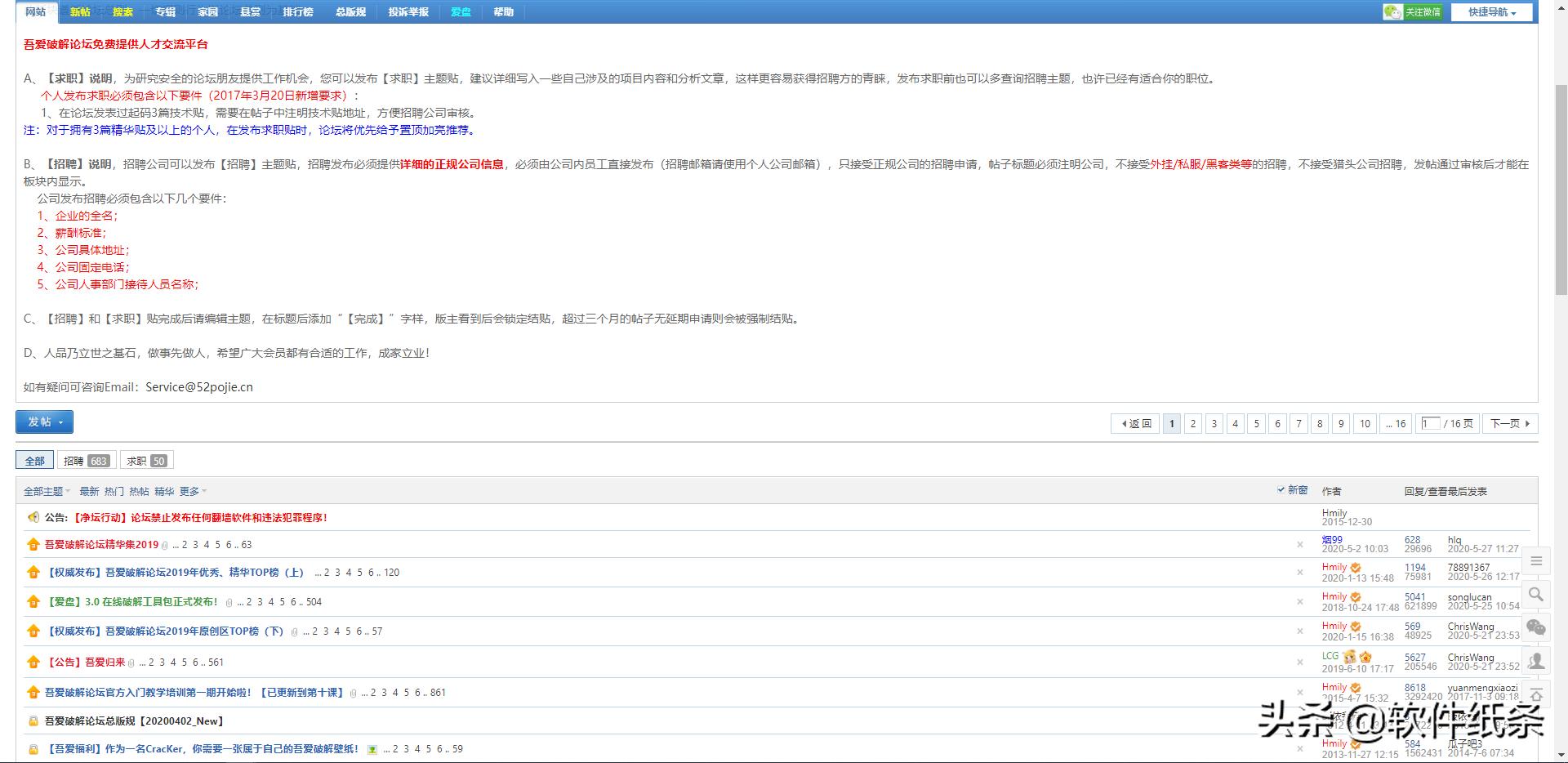The height and width of the screenshot is (763, 1568).
Task: Open announcement 【净坛行动】论坛禁止发布任何翻墙软件
Action: pyautogui.click(x=200, y=517)
